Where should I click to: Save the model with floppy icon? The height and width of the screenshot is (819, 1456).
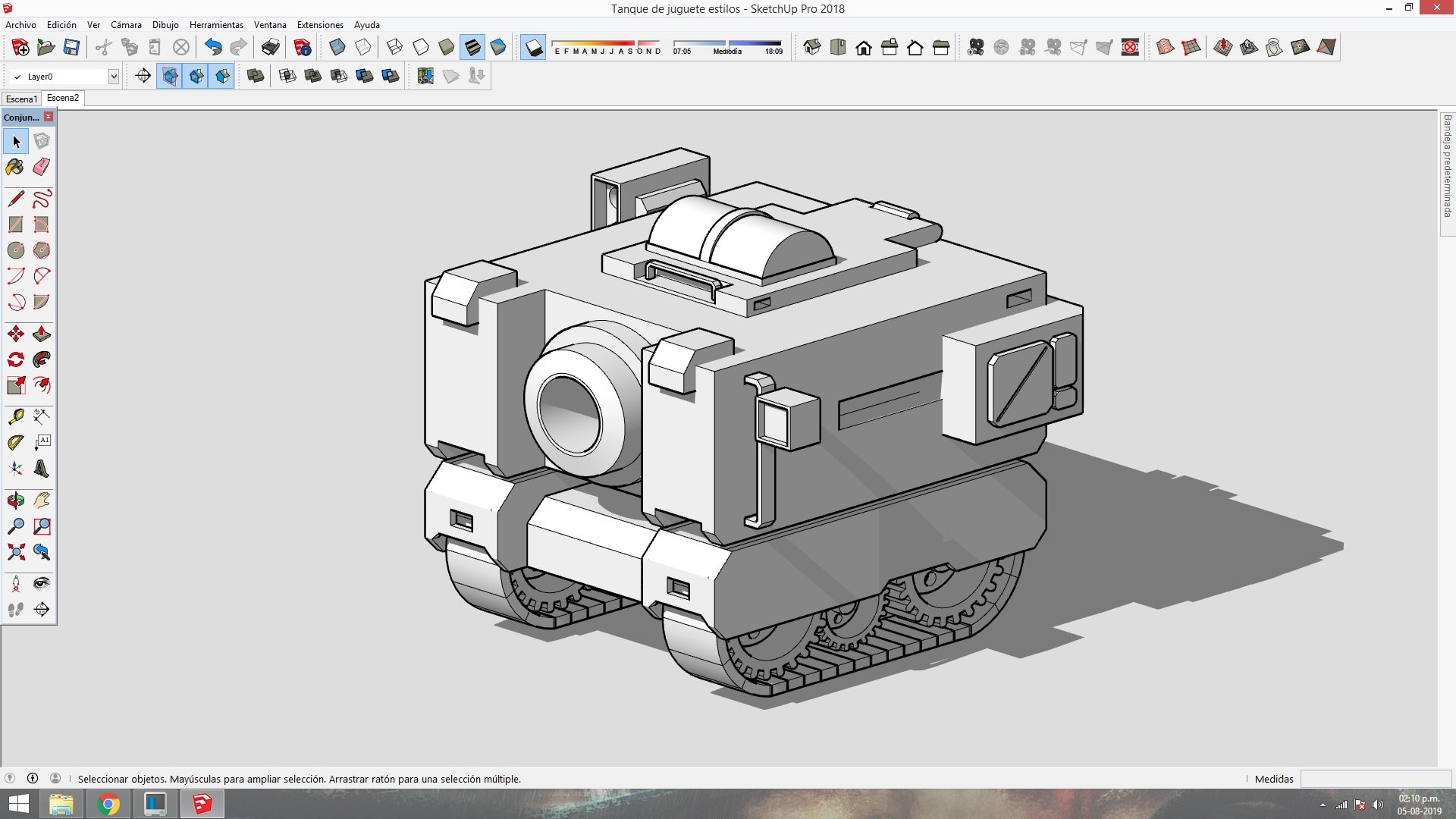pos(71,48)
